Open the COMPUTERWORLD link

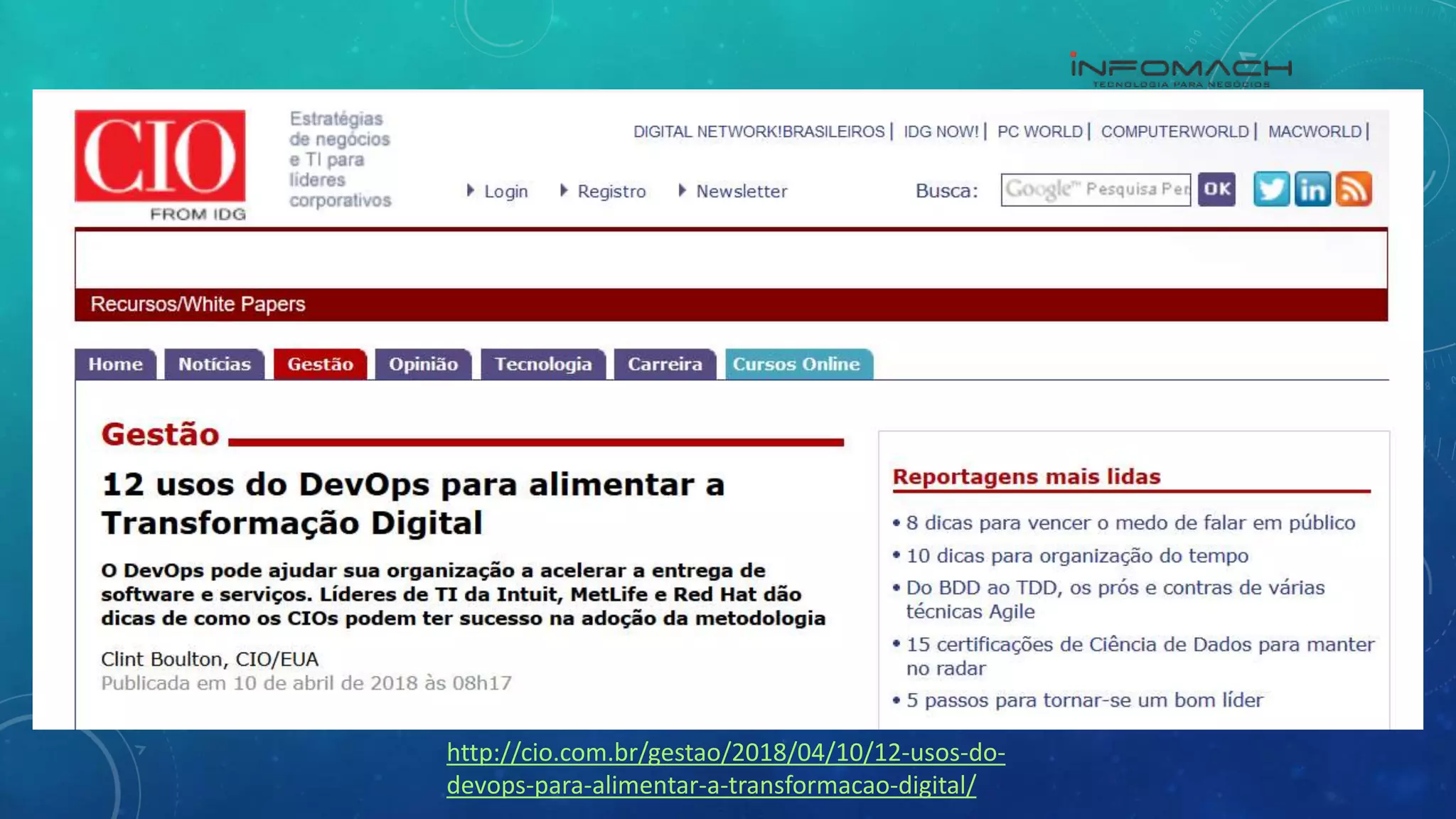[x=1175, y=132]
